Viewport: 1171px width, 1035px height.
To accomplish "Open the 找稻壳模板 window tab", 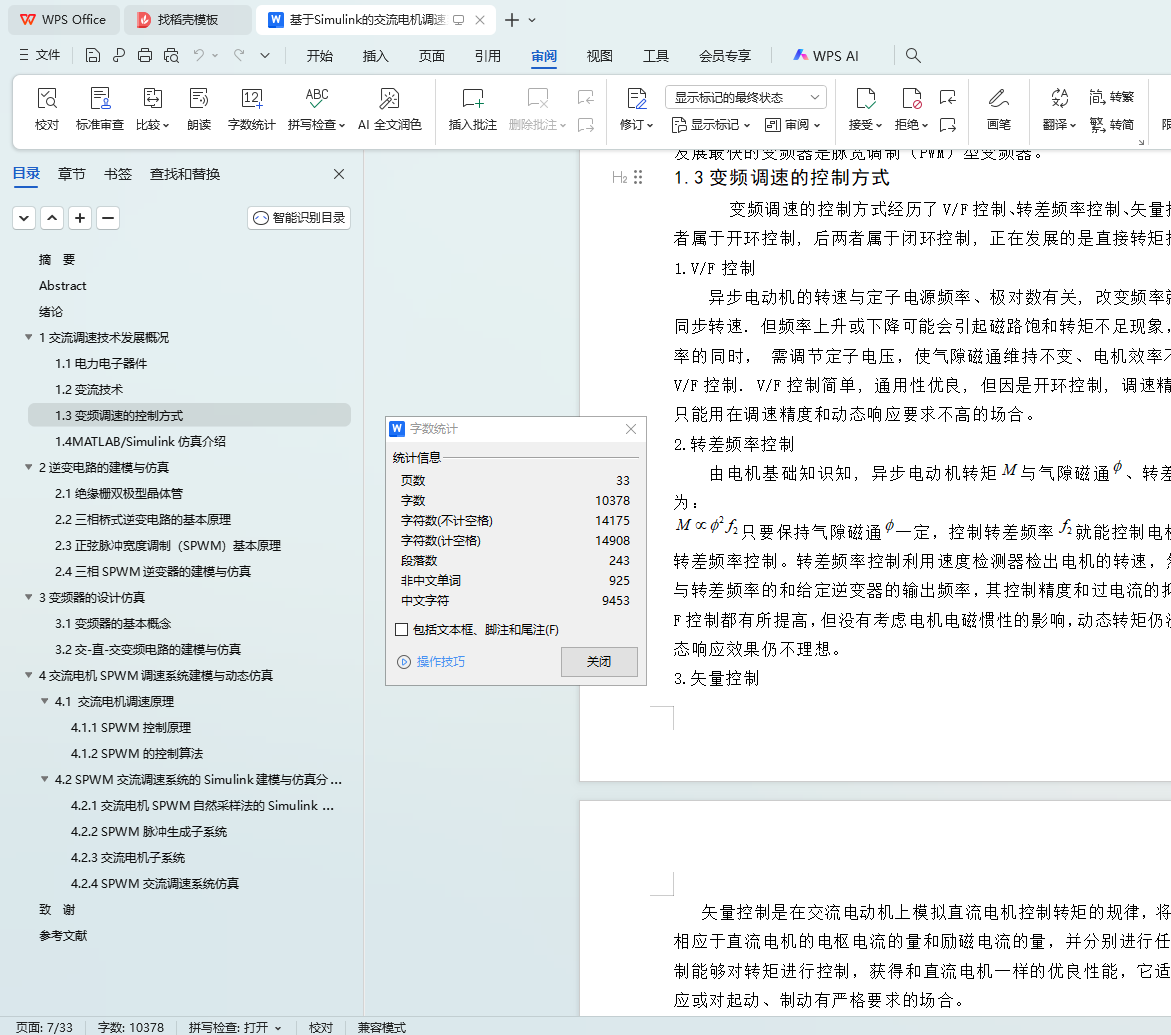I will pos(187,19).
